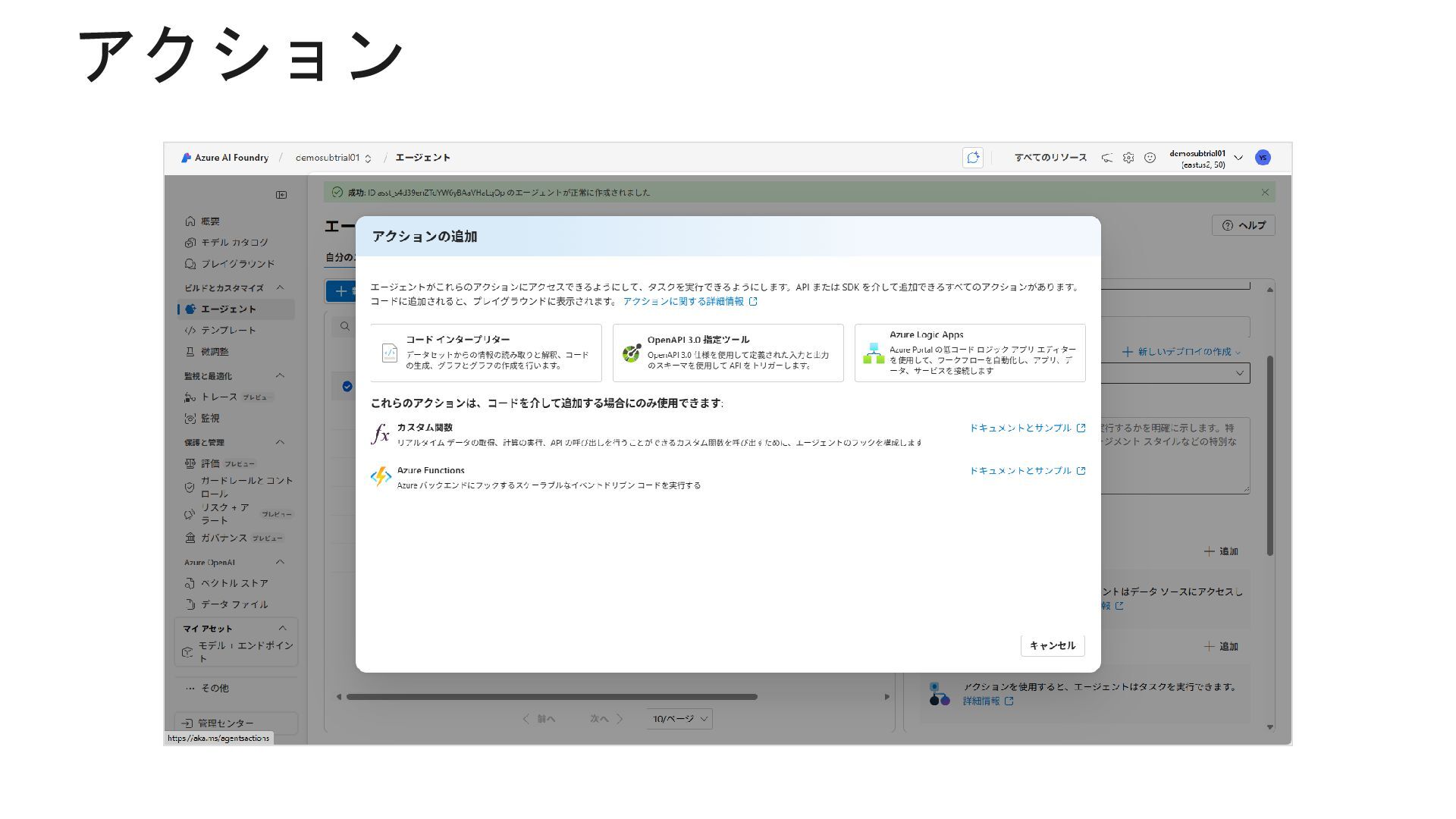Click the actions section icon
This screenshot has height=819, width=1456.
click(x=940, y=693)
